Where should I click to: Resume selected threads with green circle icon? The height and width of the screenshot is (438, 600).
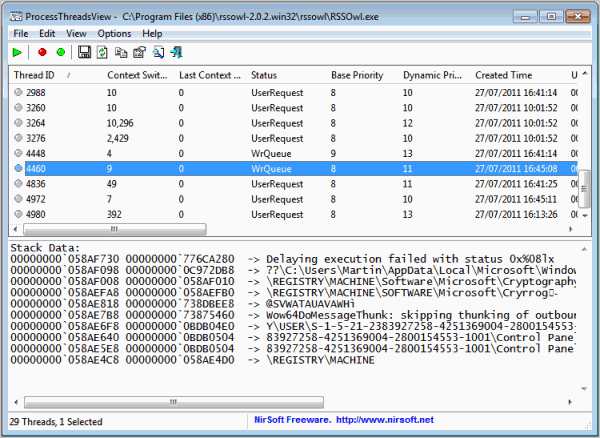coord(60,52)
